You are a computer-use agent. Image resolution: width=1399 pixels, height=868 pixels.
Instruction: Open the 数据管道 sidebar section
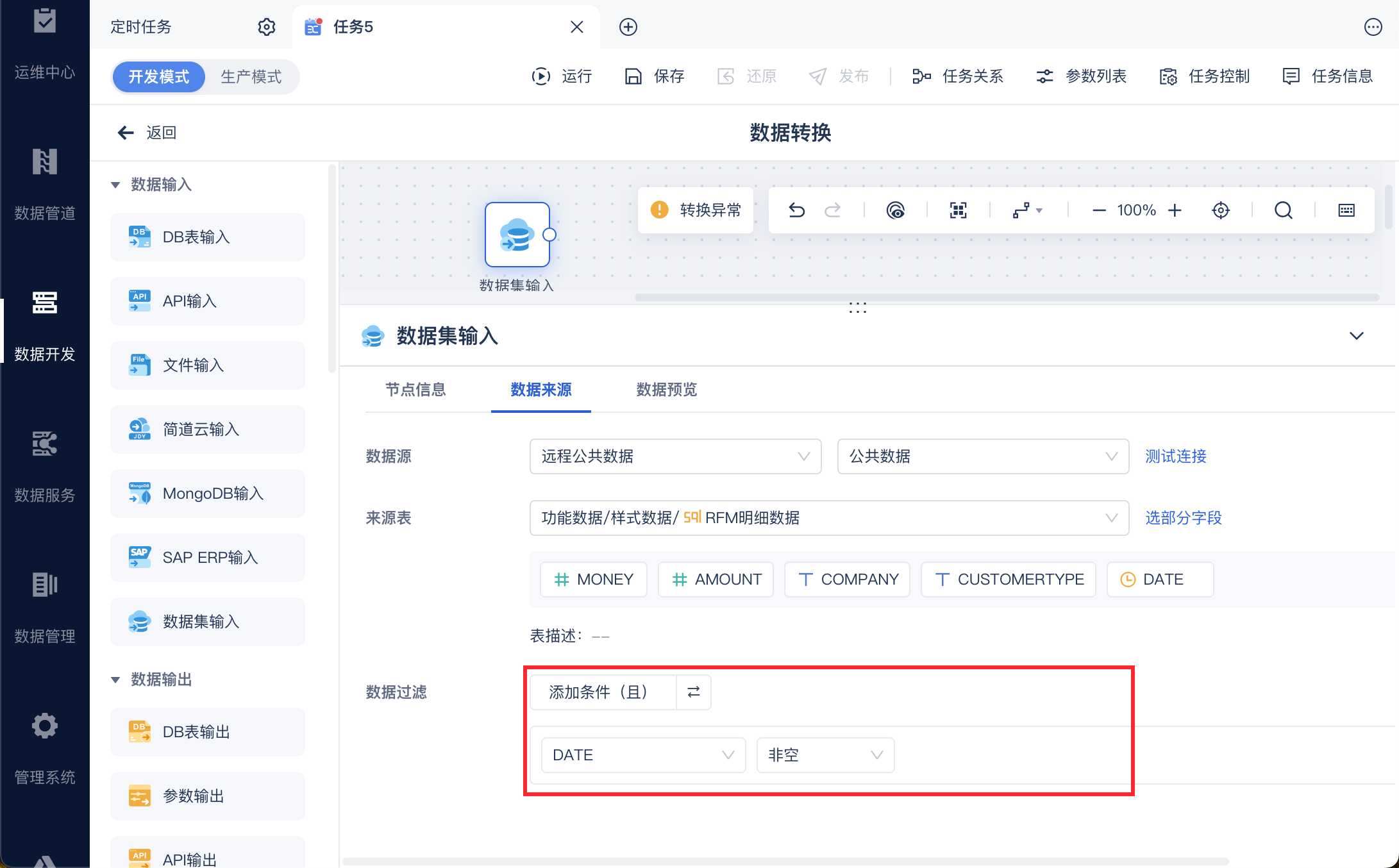(45, 184)
